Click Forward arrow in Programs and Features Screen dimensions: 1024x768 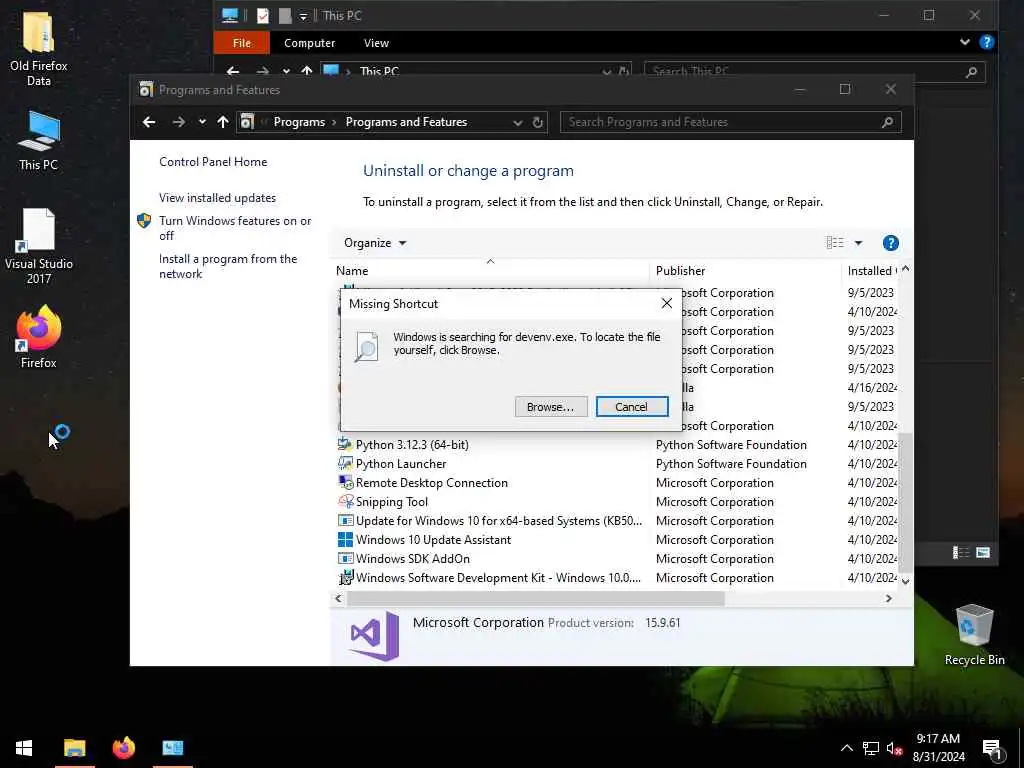click(x=178, y=121)
